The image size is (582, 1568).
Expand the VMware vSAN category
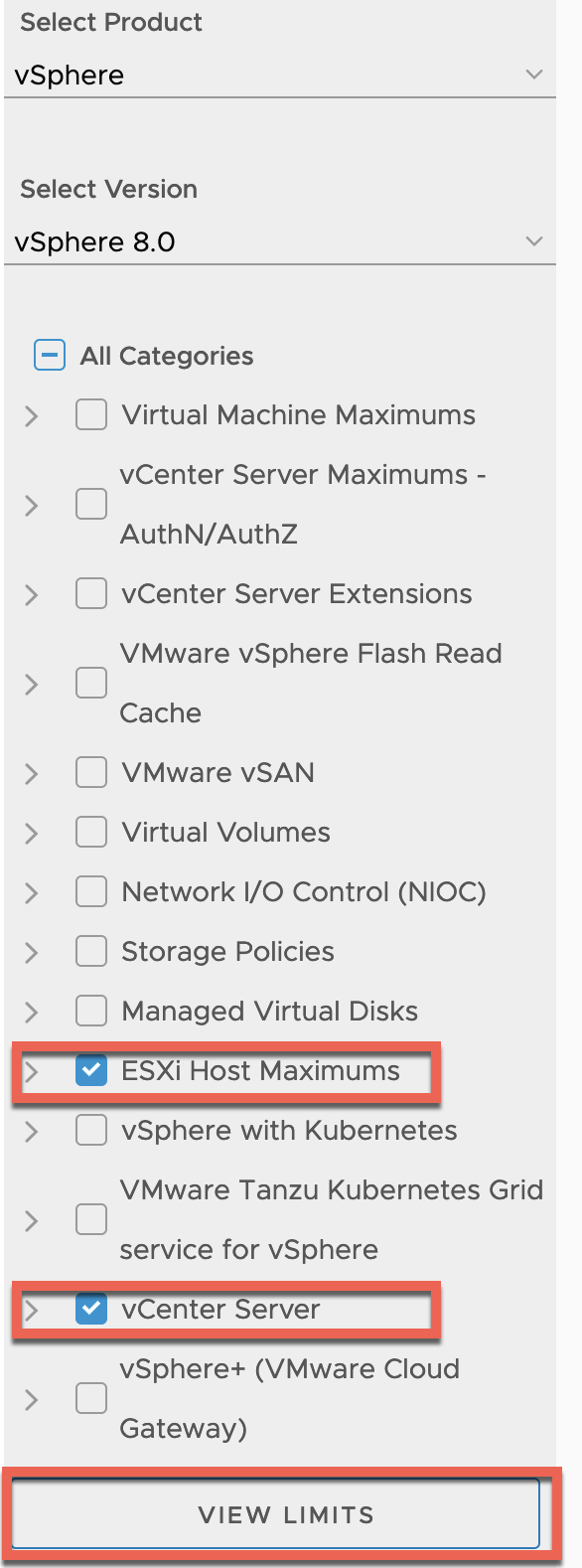tap(30, 772)
